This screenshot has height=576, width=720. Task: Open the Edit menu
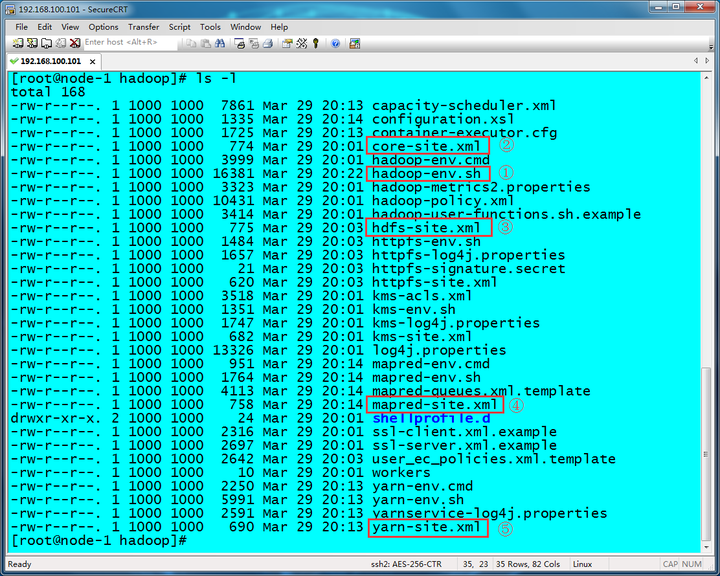tap(45, 27)
